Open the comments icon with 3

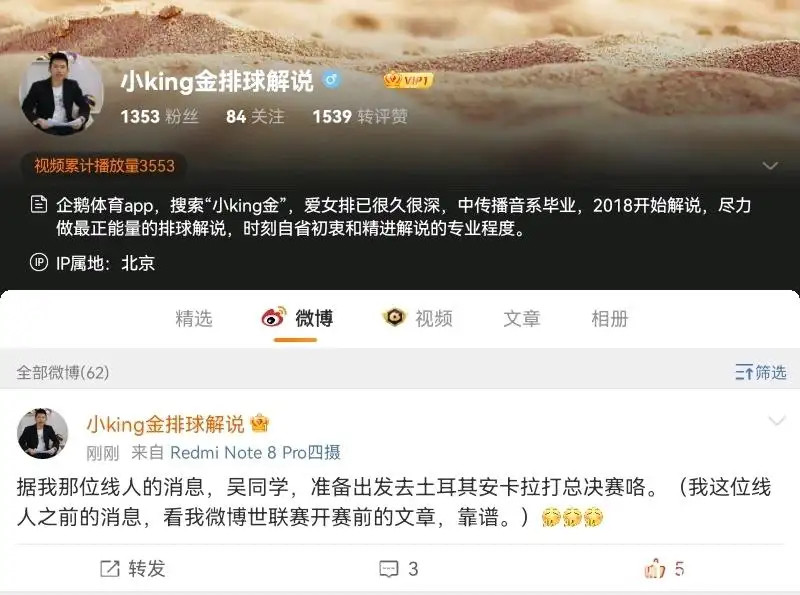pos(389,568)
